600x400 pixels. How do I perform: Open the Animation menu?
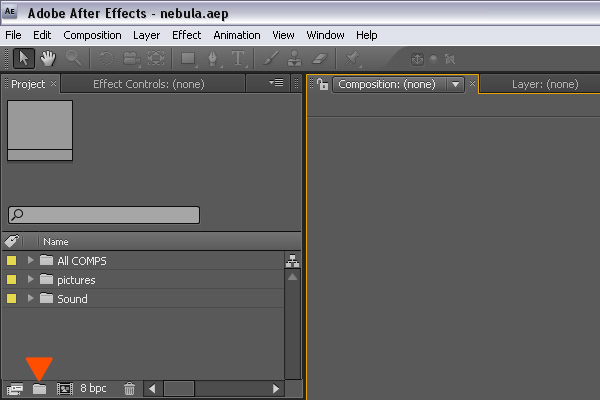click(x=237, y=35)
